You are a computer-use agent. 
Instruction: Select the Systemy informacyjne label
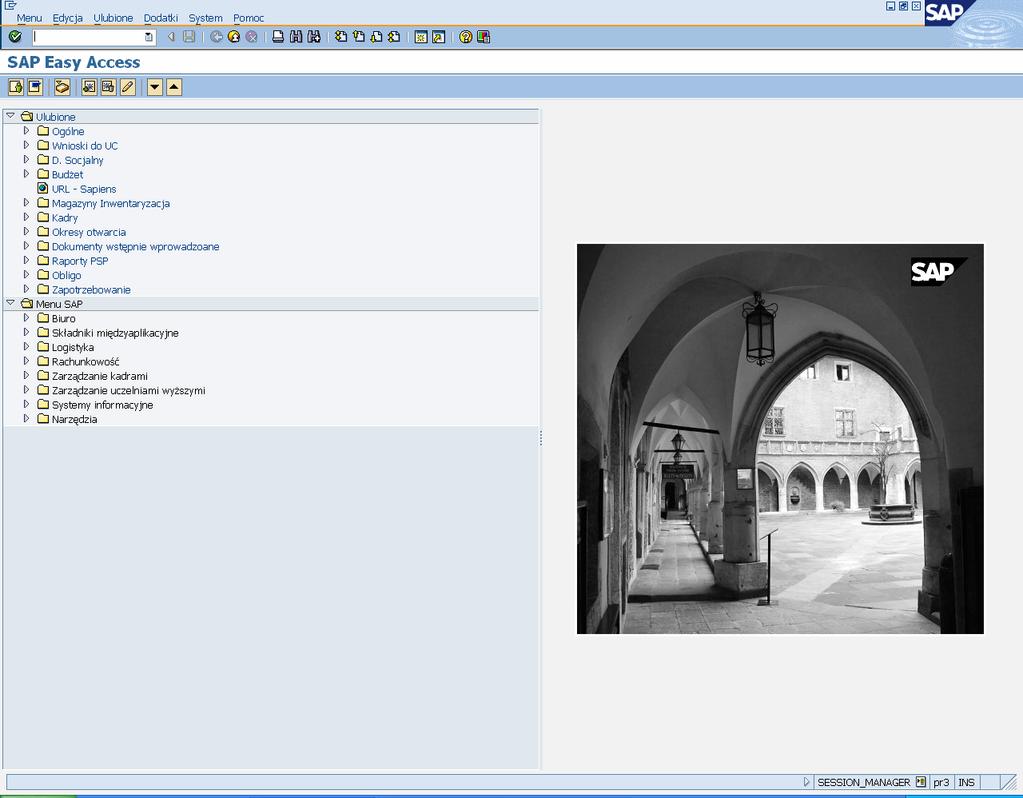point(102,405)
